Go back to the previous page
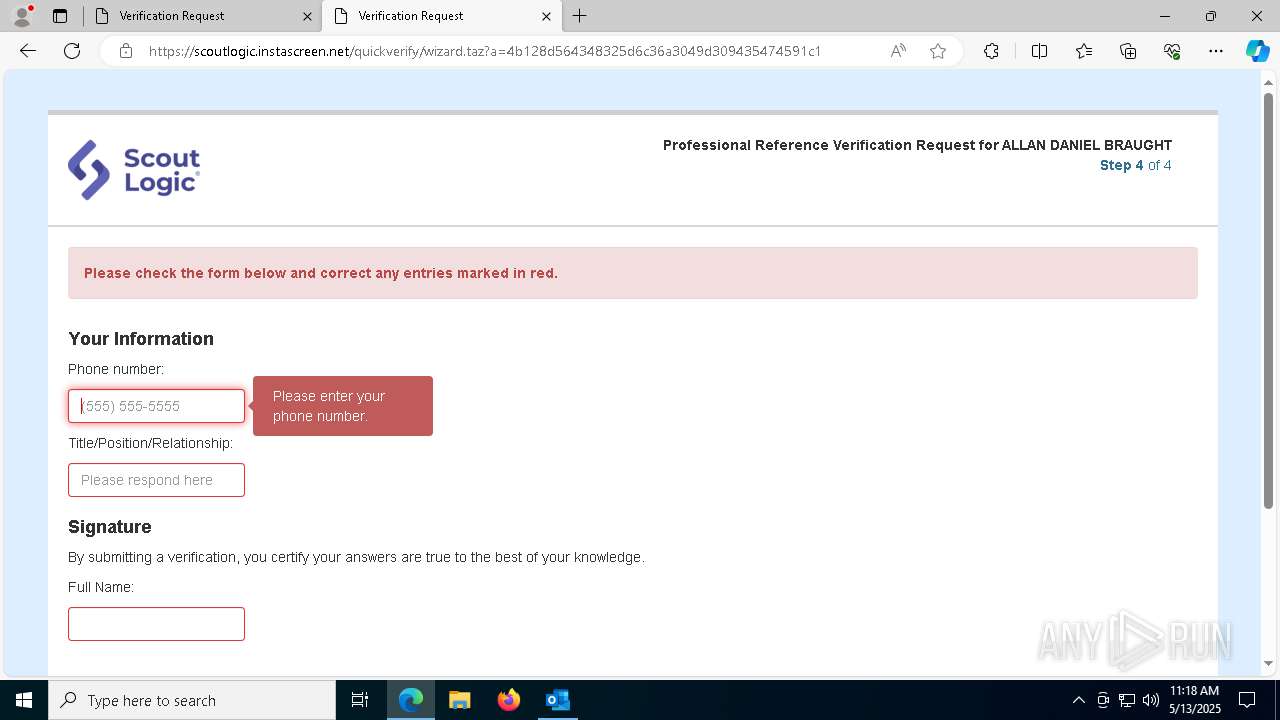Image resolution: width=1280 pixels, height=720 pixels. click(28, 51)
